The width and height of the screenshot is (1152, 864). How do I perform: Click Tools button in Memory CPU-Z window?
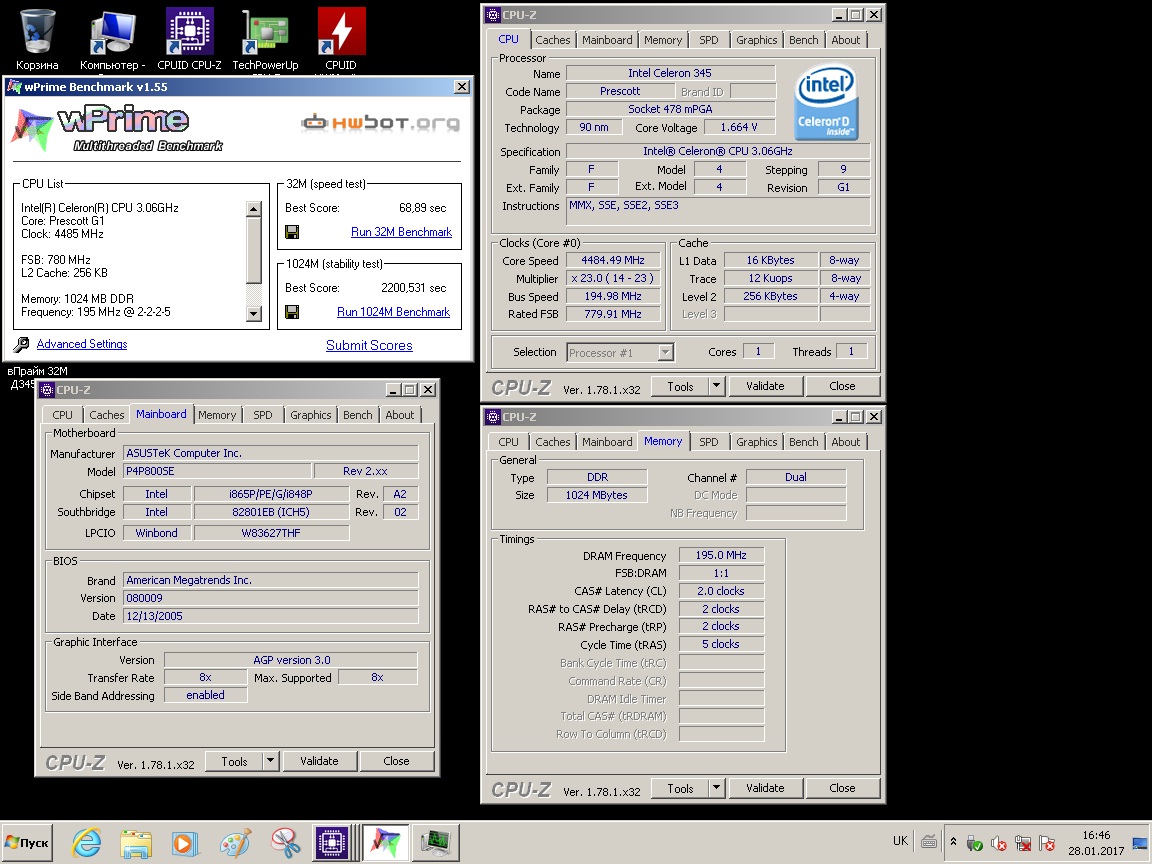pos(680,788)
